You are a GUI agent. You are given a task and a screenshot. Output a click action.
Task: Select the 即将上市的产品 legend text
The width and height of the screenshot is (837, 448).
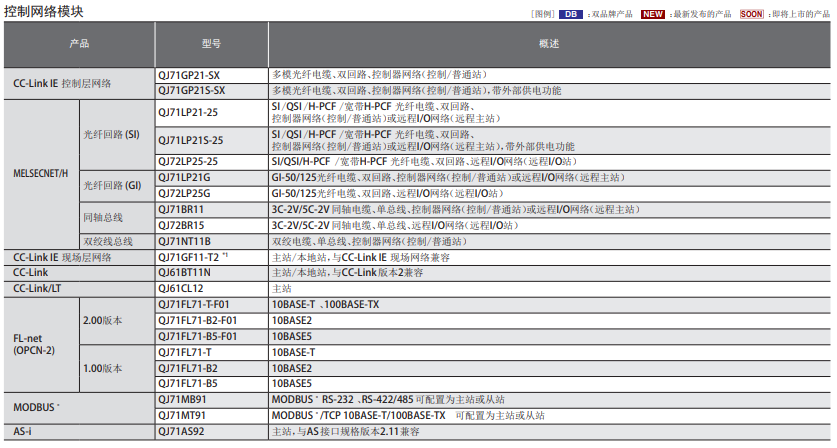coord(801,14)
